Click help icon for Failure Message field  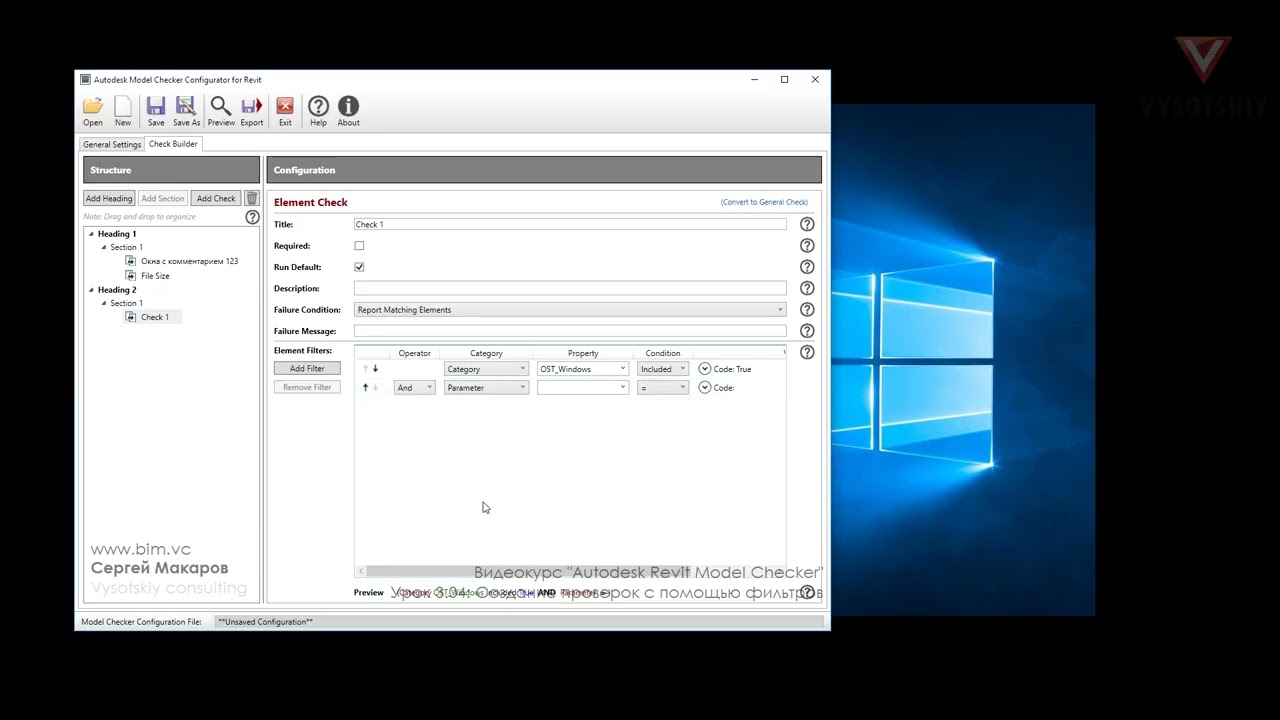click(x=807, y=331)
